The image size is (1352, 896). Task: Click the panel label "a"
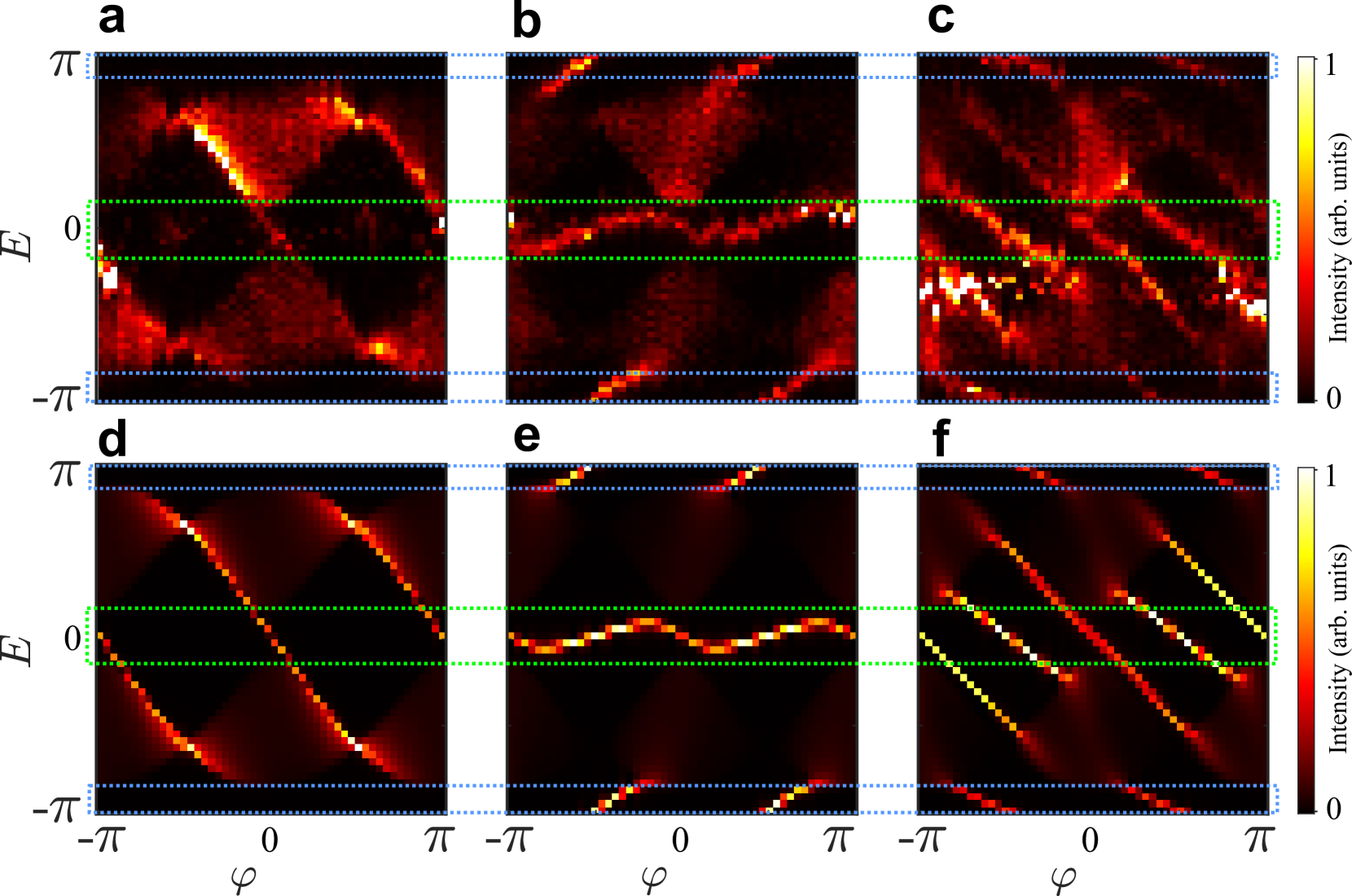(112, 19)
